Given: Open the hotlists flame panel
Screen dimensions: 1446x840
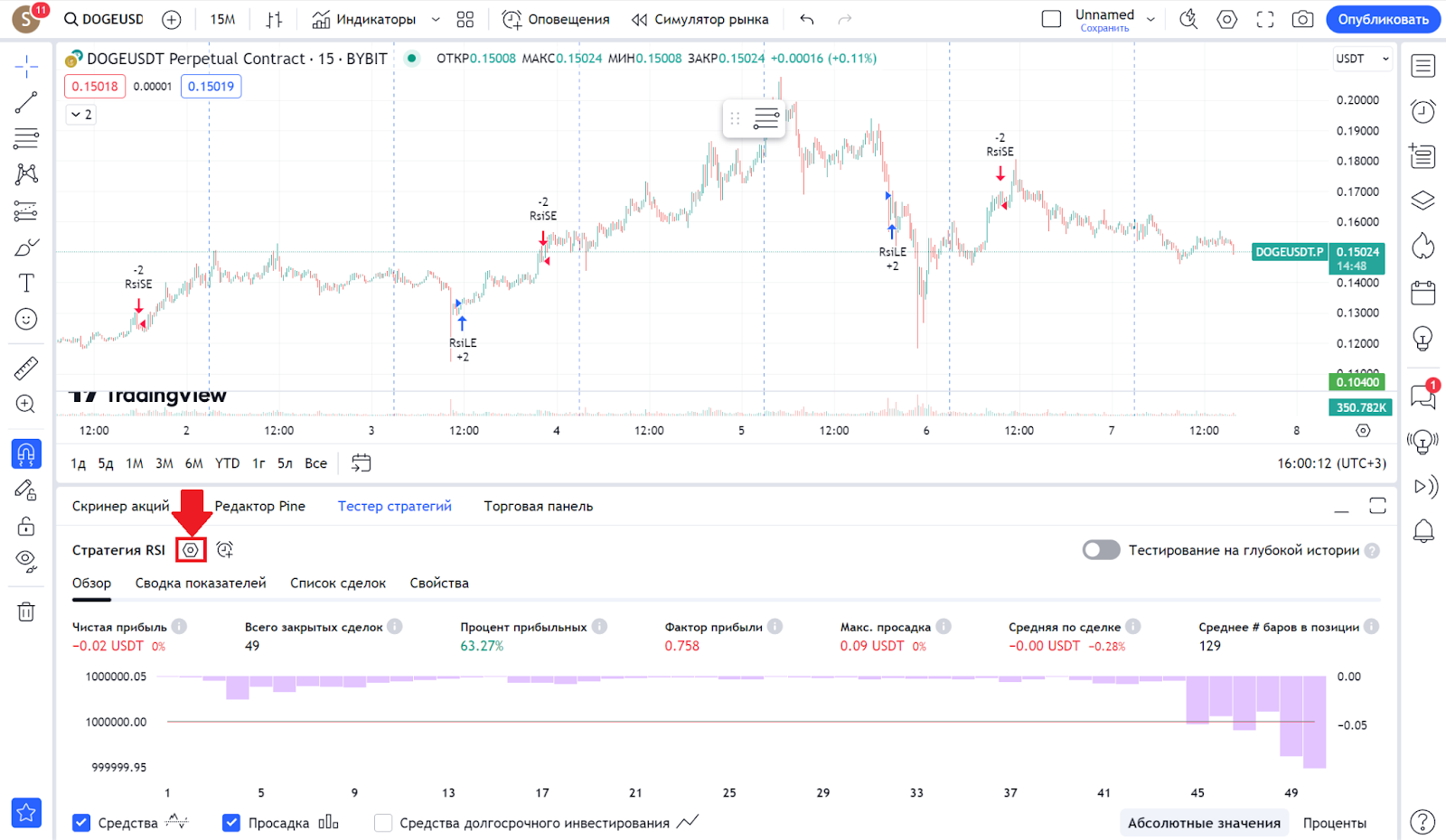Looking at the screenshot, I should click(1423, 246).
